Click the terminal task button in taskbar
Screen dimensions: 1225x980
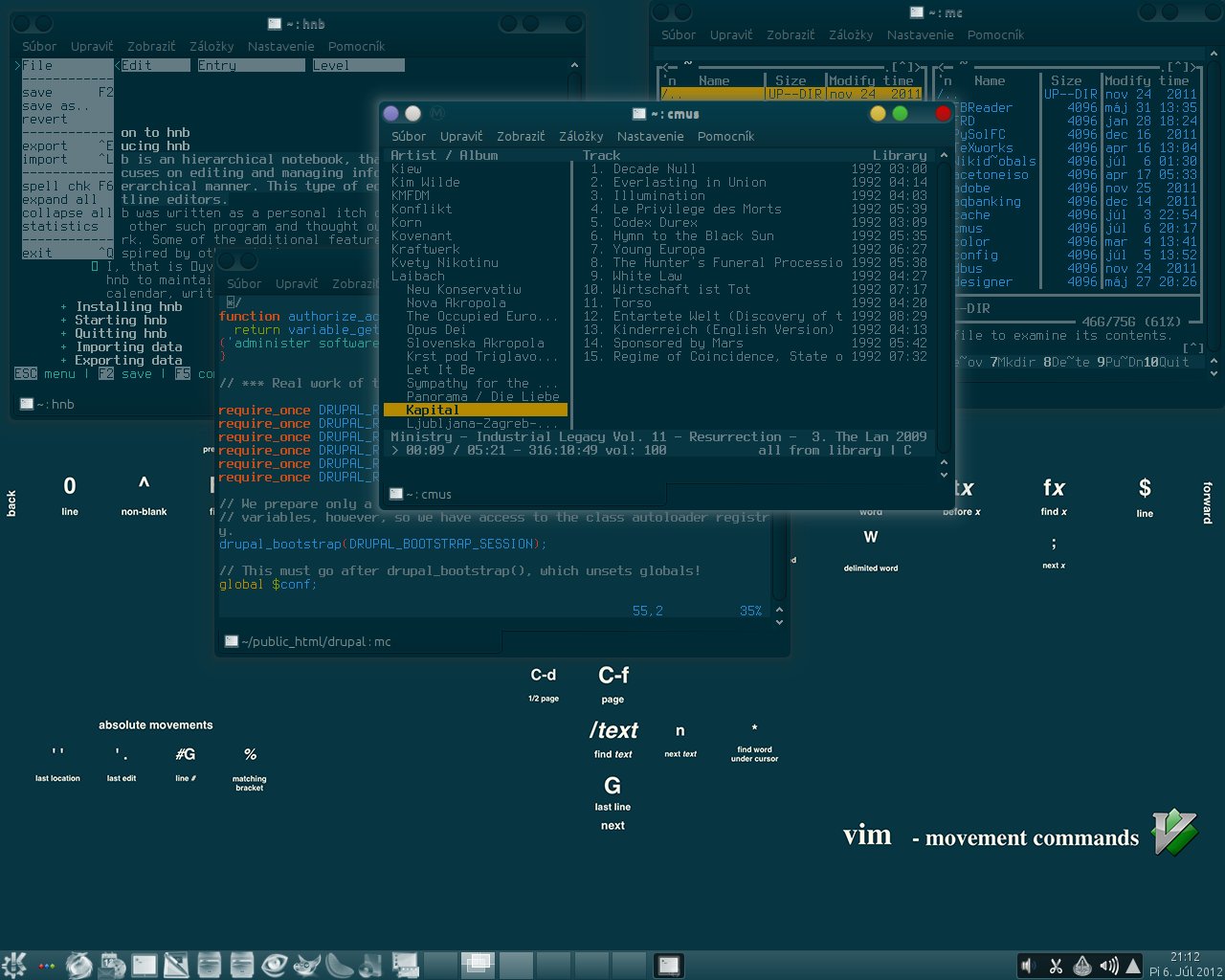coord(669,965)
